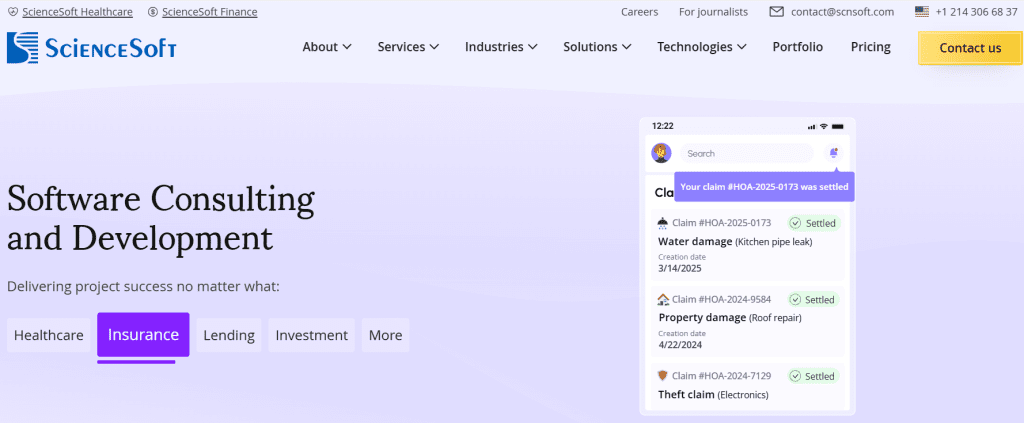The image size is (1024, 423).
Task: Click the creation date 4/22/2024
Action: click(680, 345)
